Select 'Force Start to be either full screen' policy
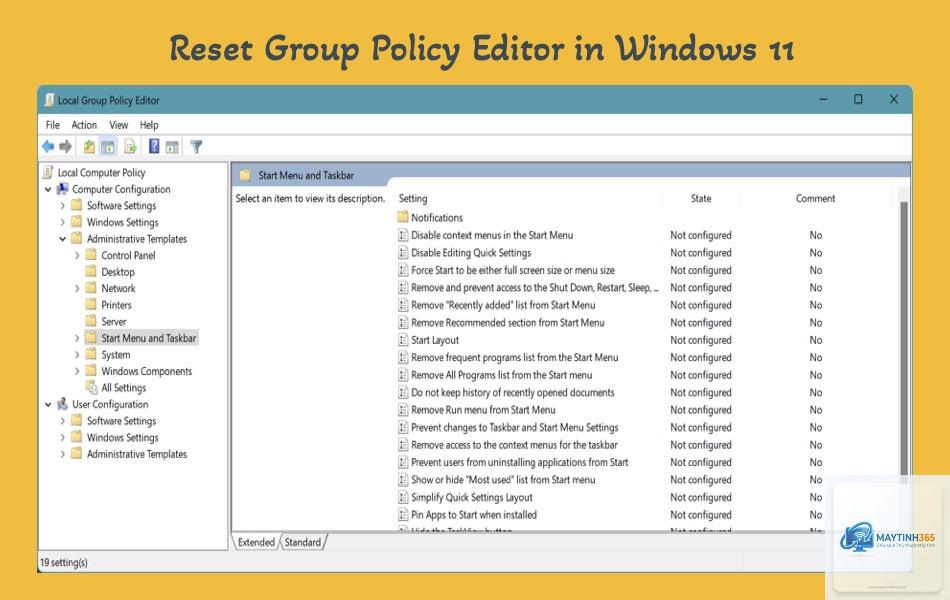The width and height of the screenshot is (950, 600). tap(513, 270)
